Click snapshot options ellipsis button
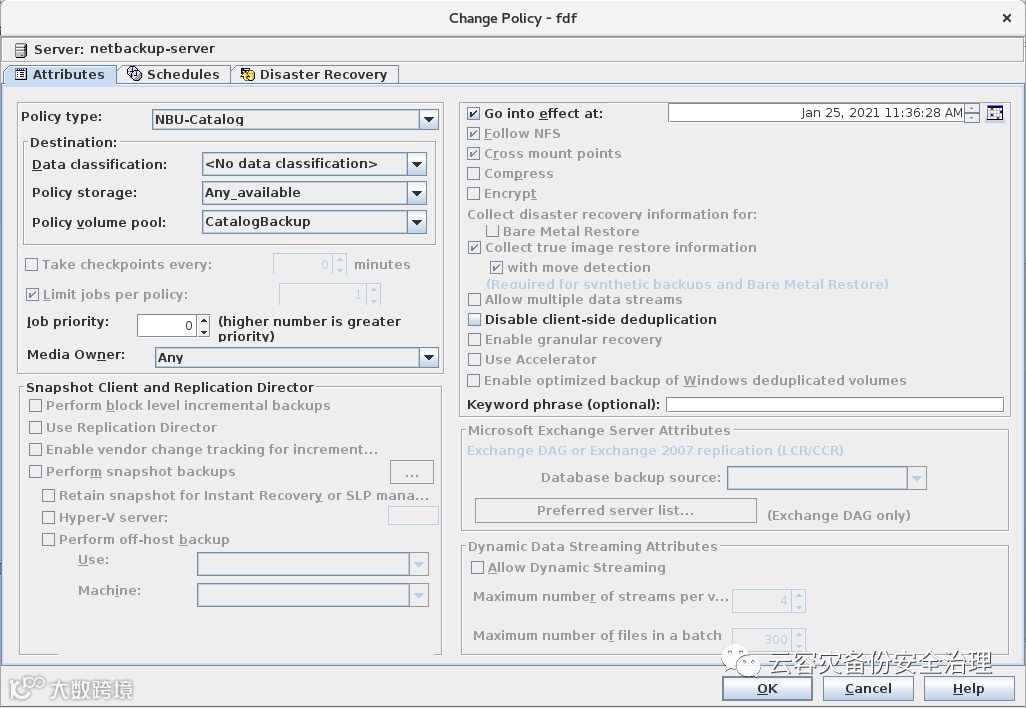This screenshot has width=1026, height=708. pos(412,472)
